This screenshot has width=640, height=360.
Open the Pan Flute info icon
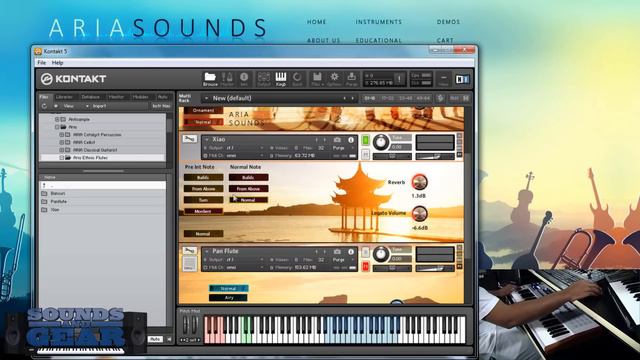click(351, 251)
